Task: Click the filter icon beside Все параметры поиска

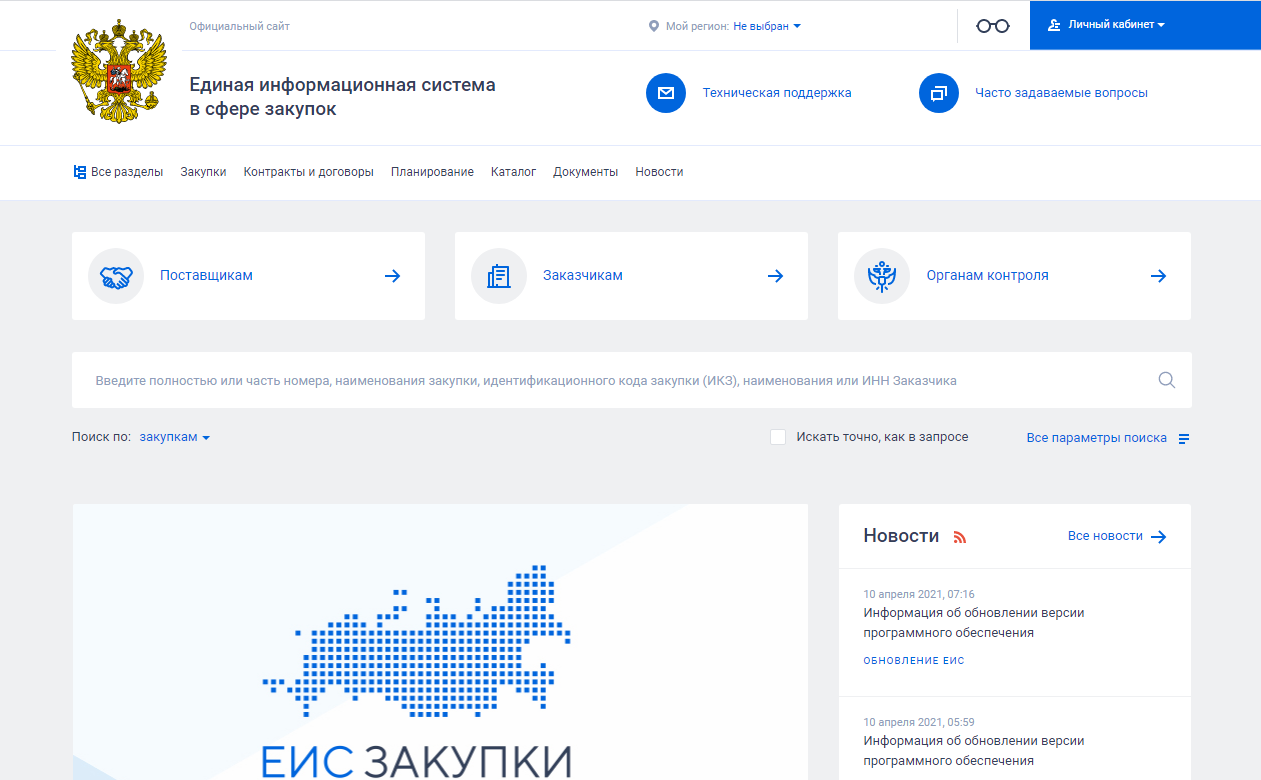Action: pos(1183,438)
